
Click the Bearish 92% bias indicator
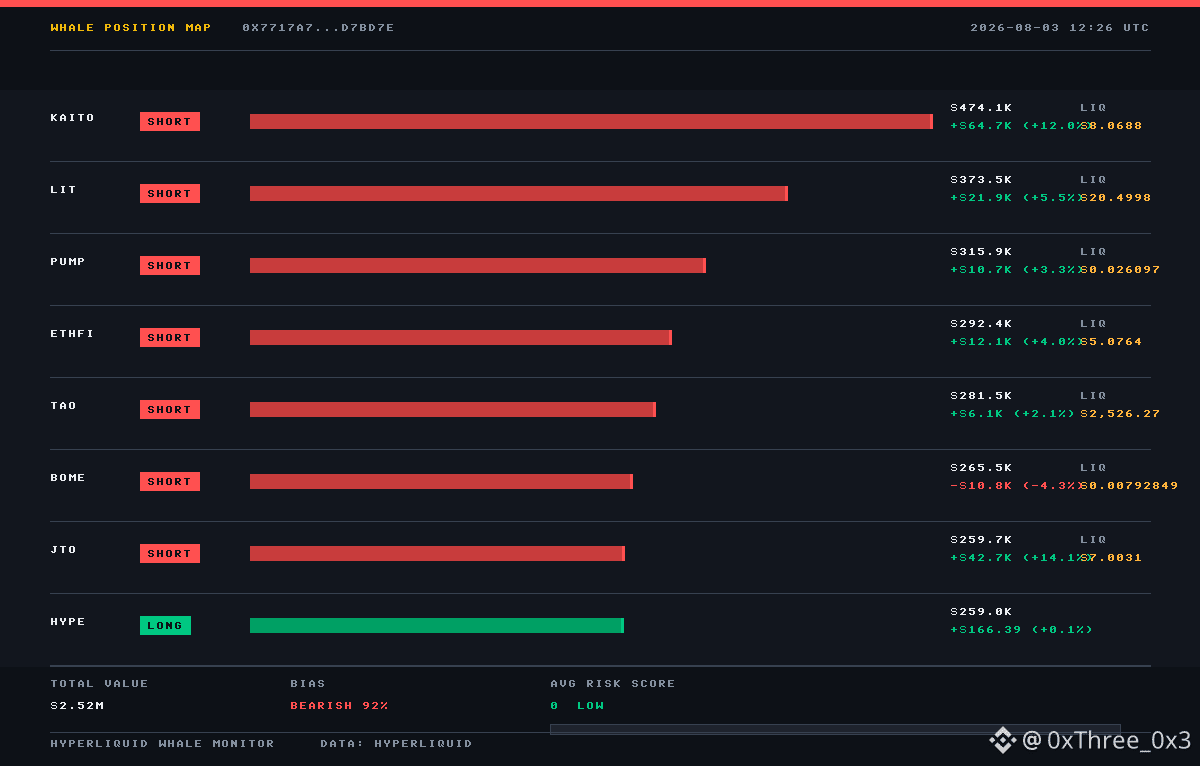(339, 706)
